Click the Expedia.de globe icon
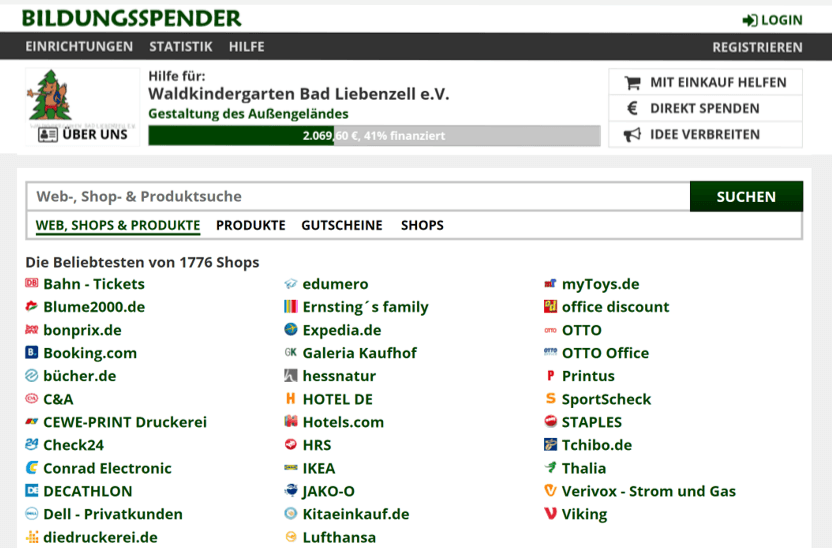 click(x=291, y=329)
